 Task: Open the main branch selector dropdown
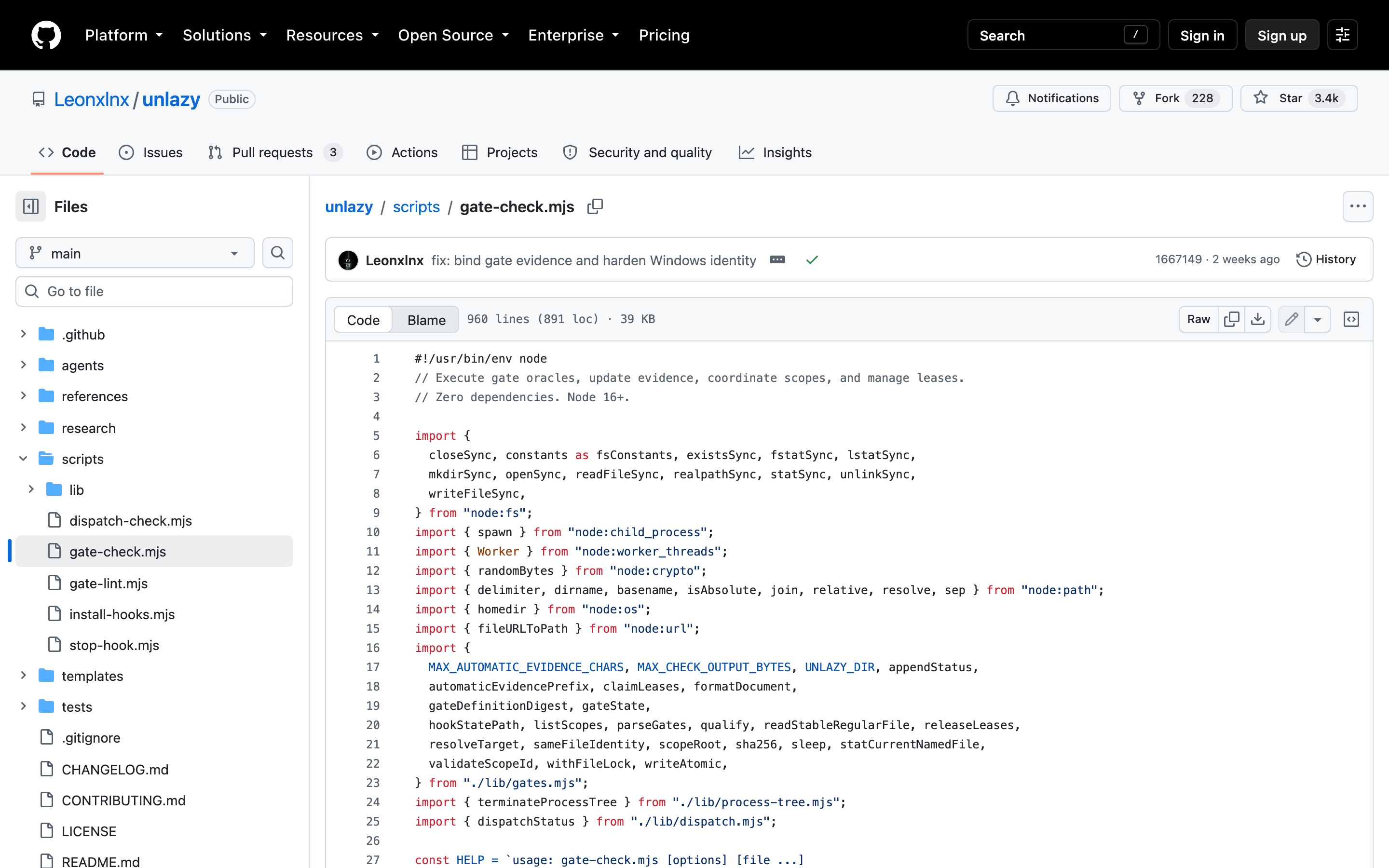(x=135, y=253)
